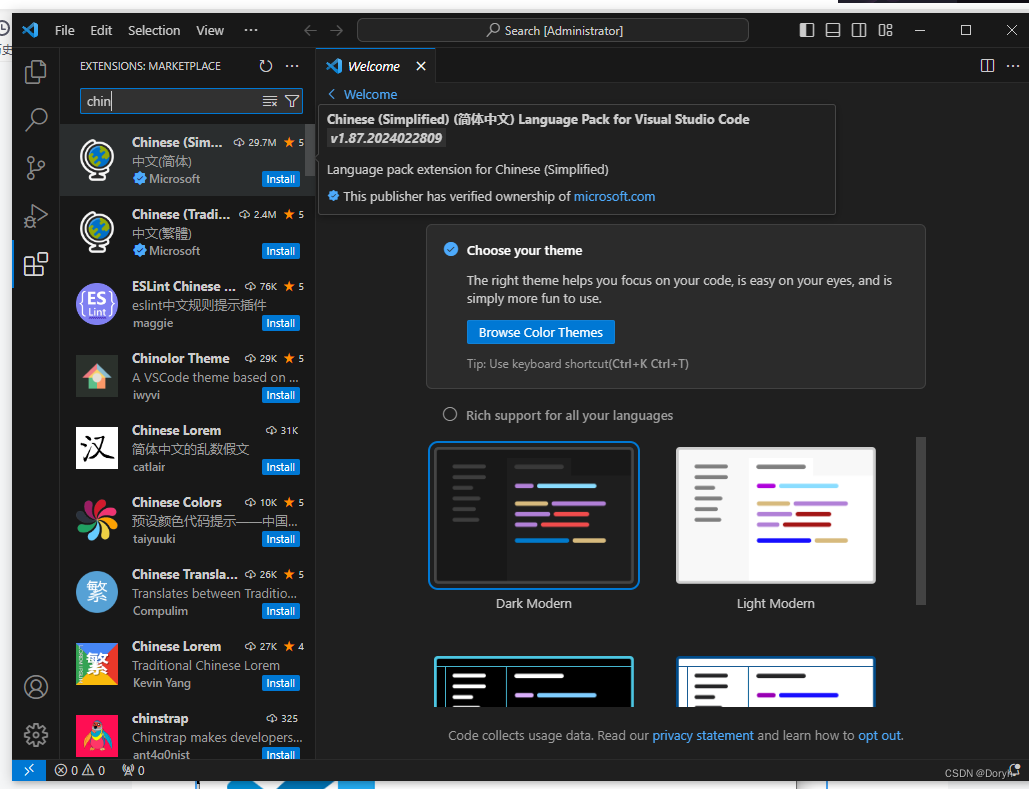
Task: Install Chinese (Traditional) language pack
Action: (280, 251)
